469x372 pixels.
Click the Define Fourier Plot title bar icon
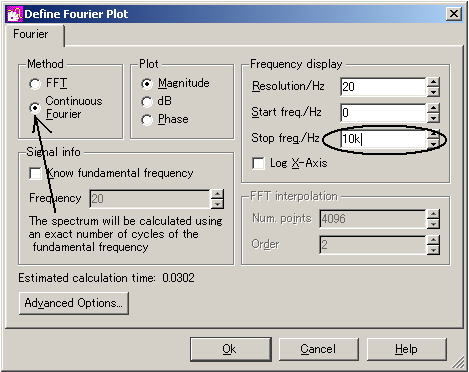click(15, 14)
